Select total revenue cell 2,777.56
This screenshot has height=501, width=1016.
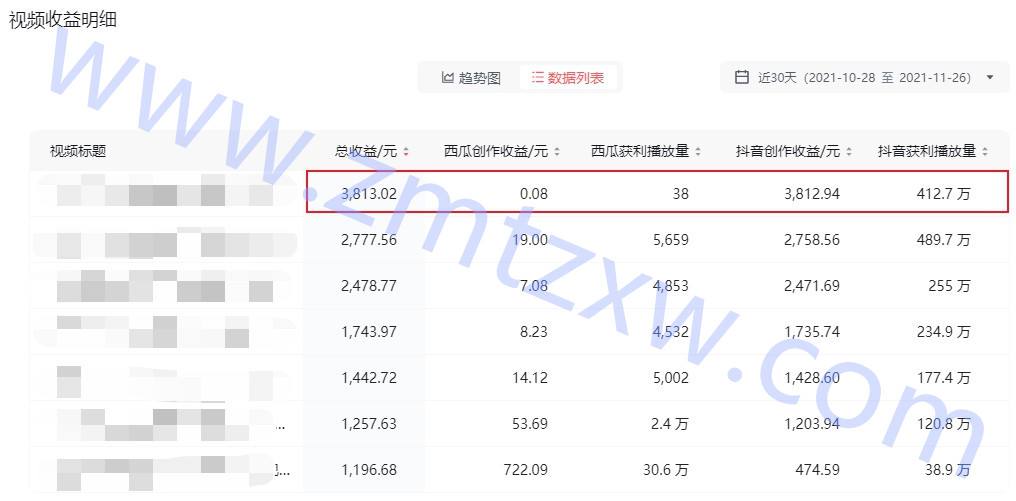pos(369,240)
